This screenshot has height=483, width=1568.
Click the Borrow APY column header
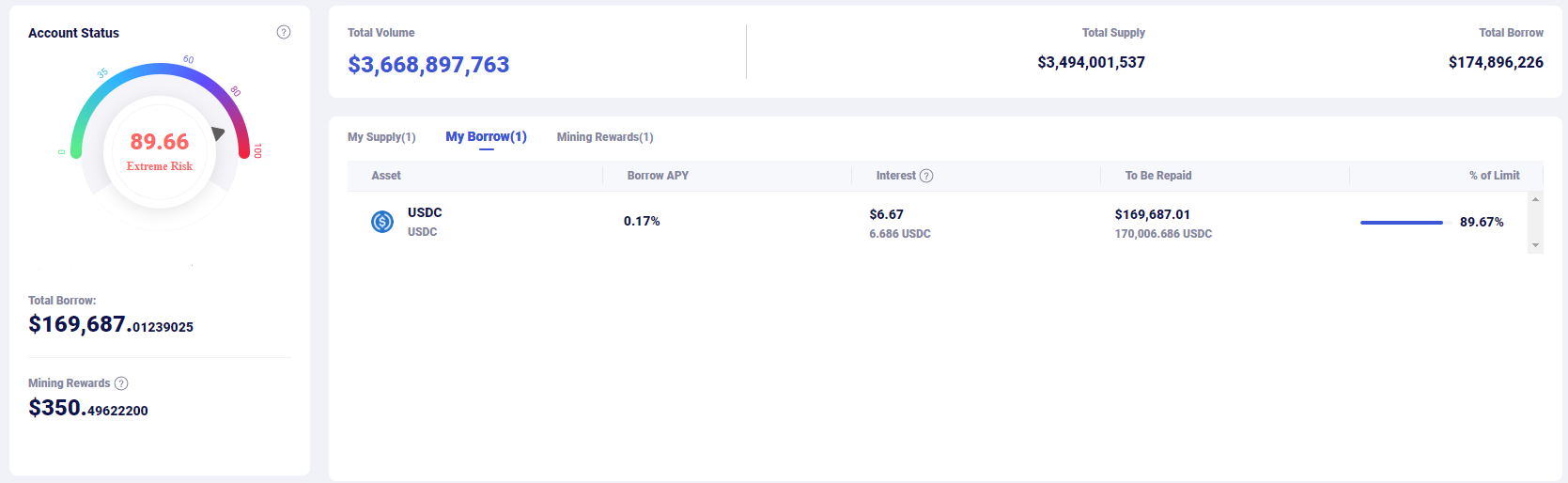(658, 176)
